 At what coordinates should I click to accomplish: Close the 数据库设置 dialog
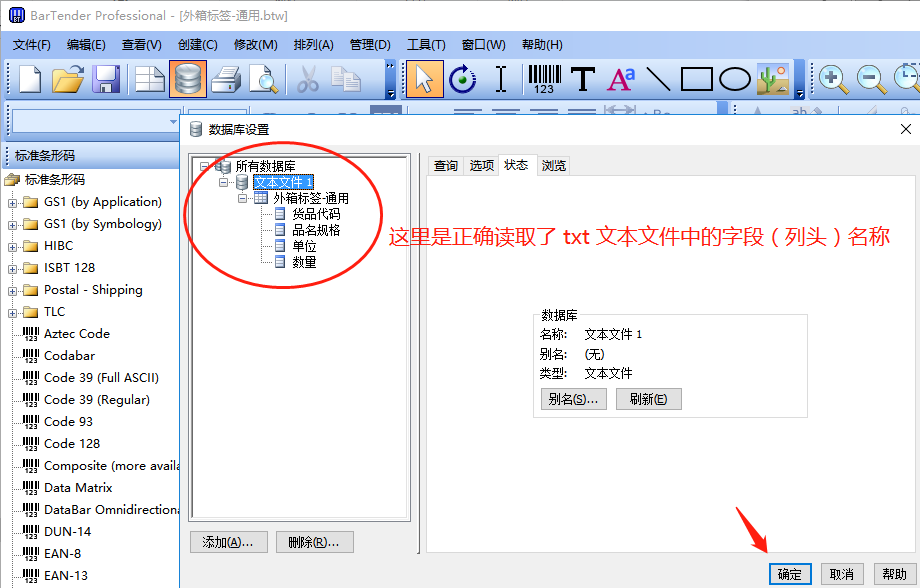[905, 129]
